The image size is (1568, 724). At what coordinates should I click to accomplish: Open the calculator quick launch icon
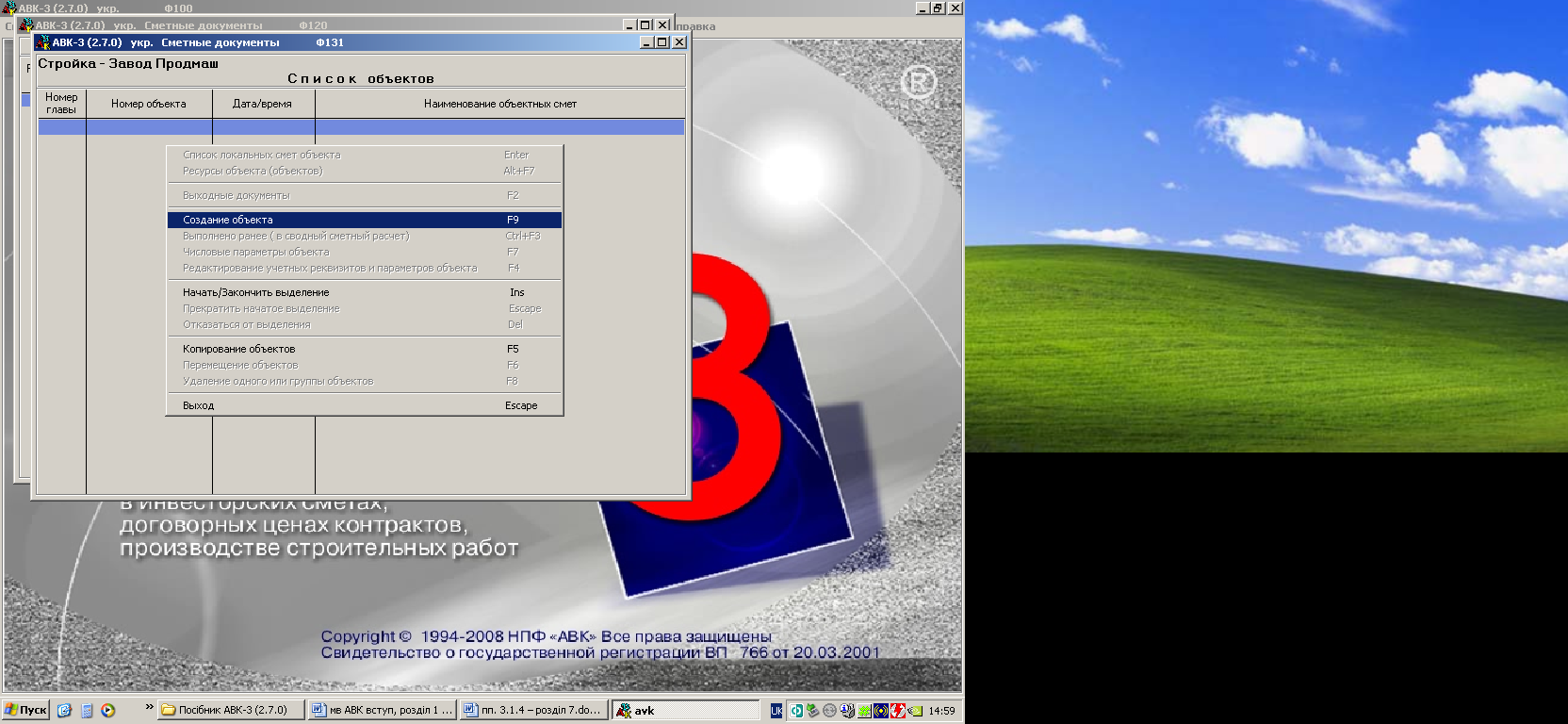[x=87, y=711]
